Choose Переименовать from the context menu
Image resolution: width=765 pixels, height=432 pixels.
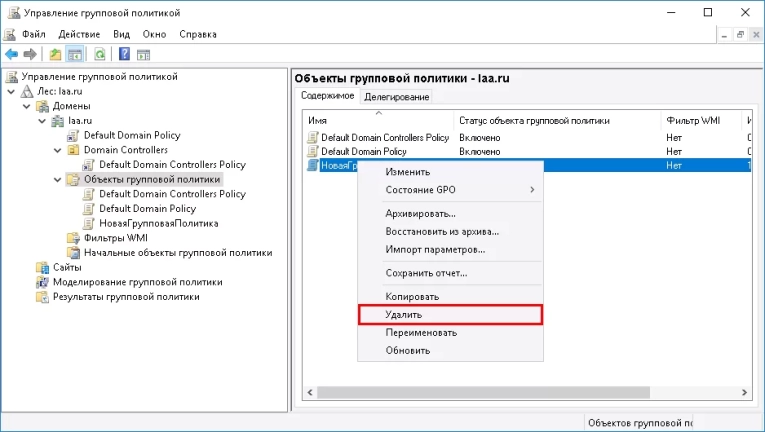(422, 333)
